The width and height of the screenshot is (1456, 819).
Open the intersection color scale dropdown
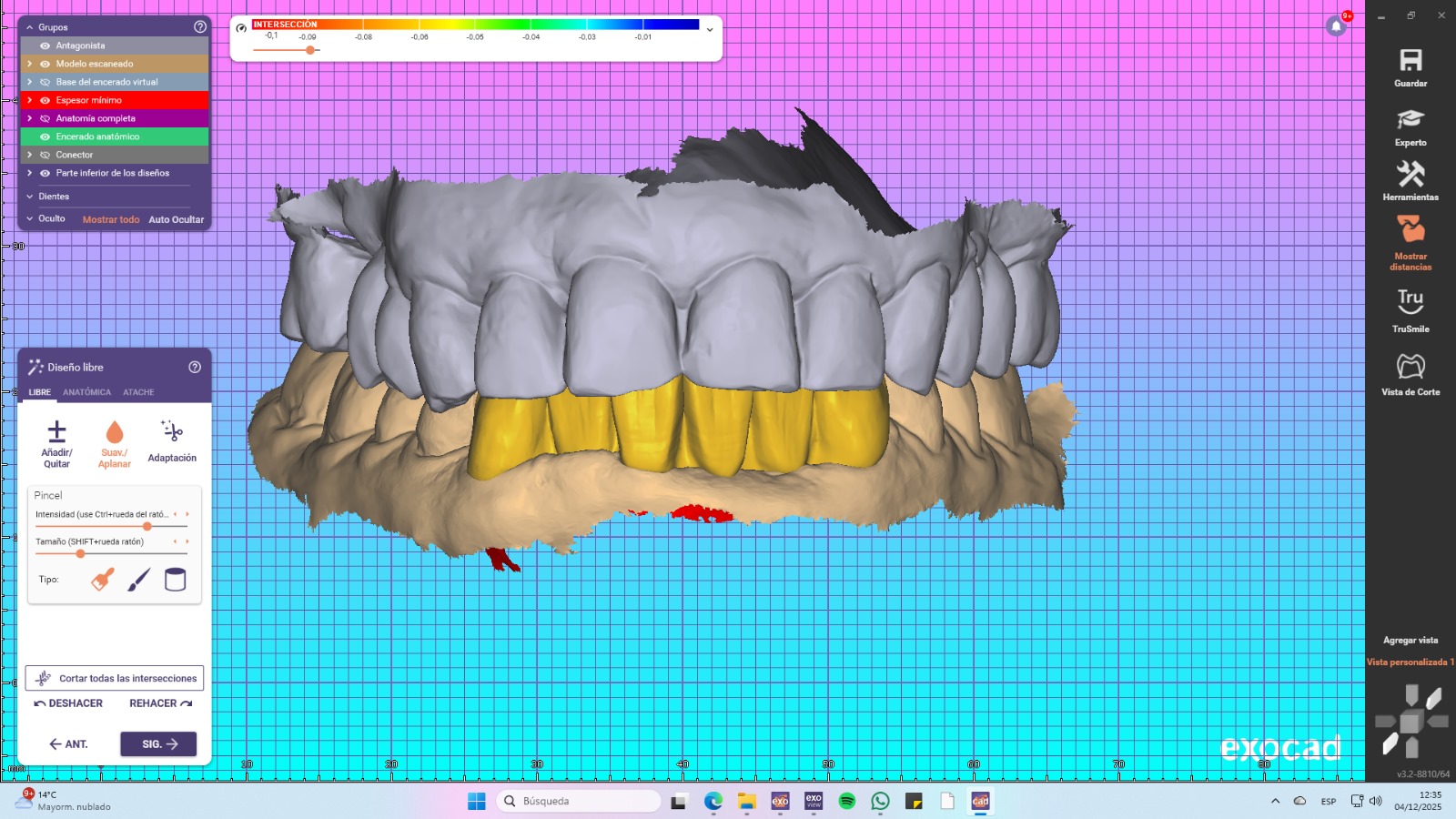tap(710, 29)
